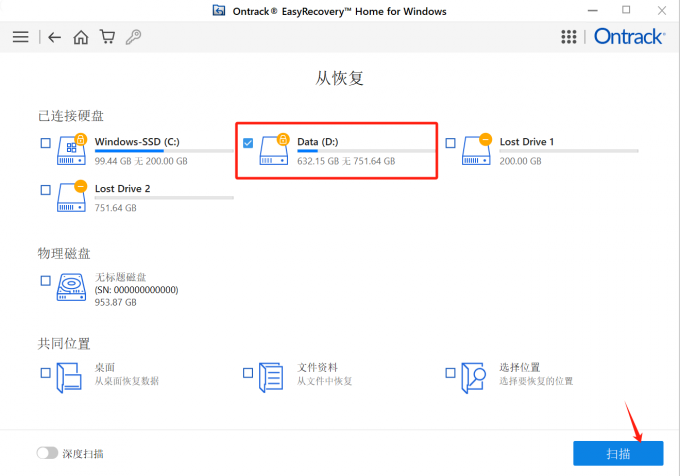The width and height of the screenshot is (680, 476).
Task: Click the Windows-SSD (C:) drive icon
Action: [x=72, y=150]
